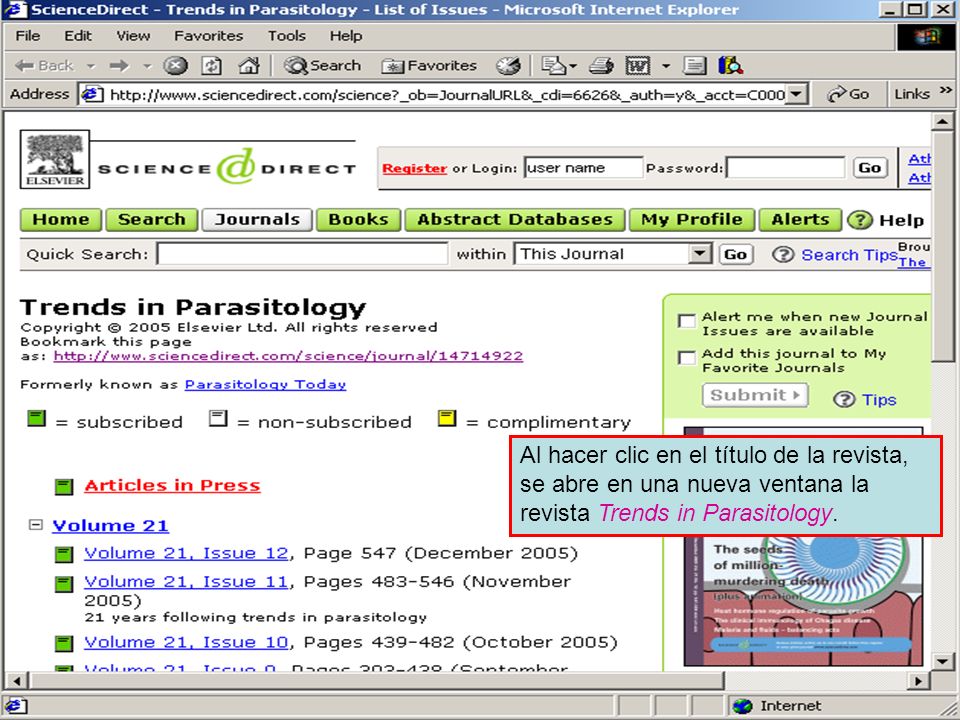Go to home page via Home icon
This screenshot has height=720, width=960.
coord(249,66)
